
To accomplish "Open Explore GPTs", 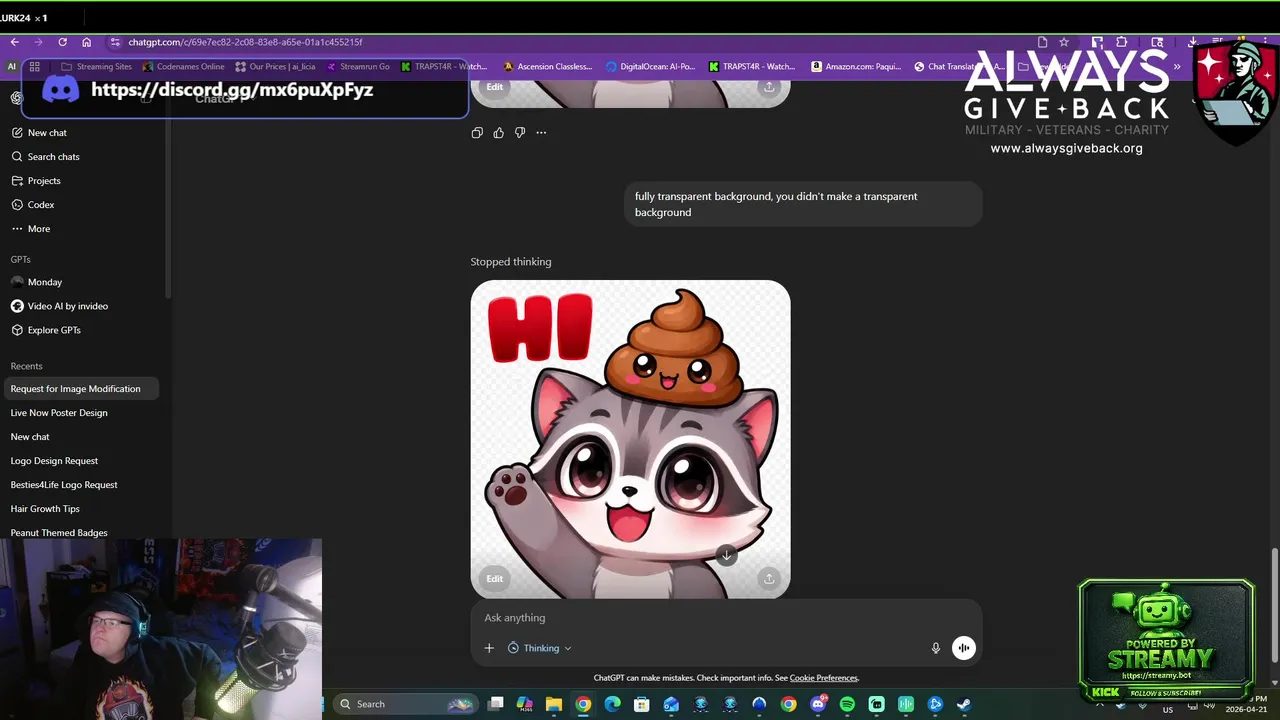I will (x=80, y=330).
